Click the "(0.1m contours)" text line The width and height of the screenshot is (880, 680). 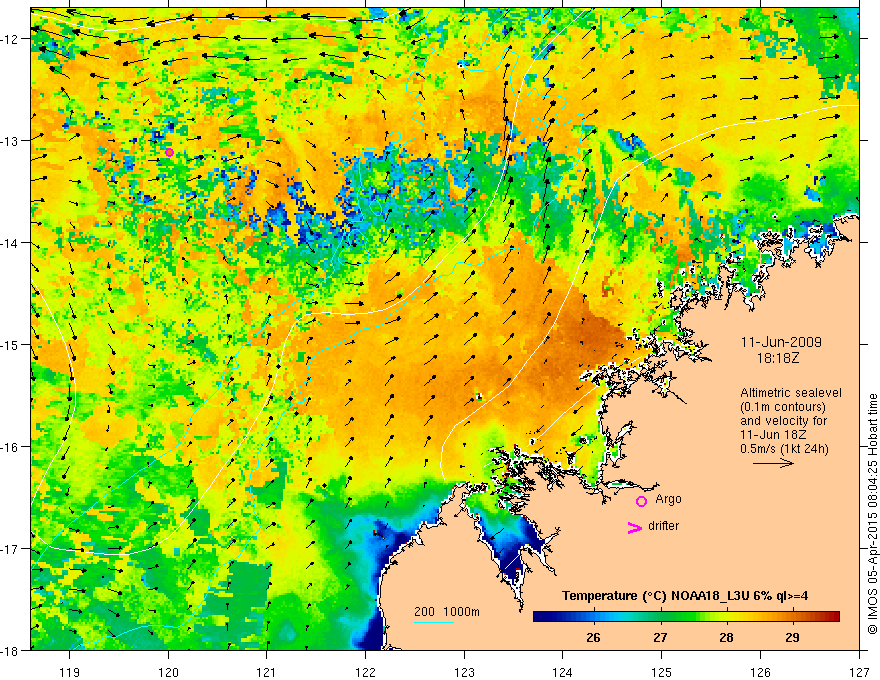coord(783,407)
